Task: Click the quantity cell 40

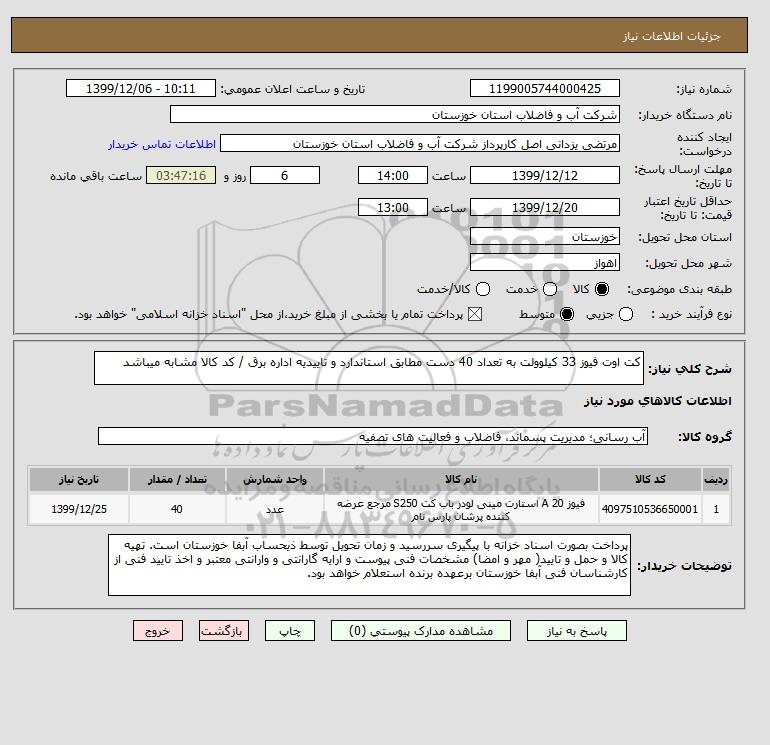Action: (x=177, y=509)
